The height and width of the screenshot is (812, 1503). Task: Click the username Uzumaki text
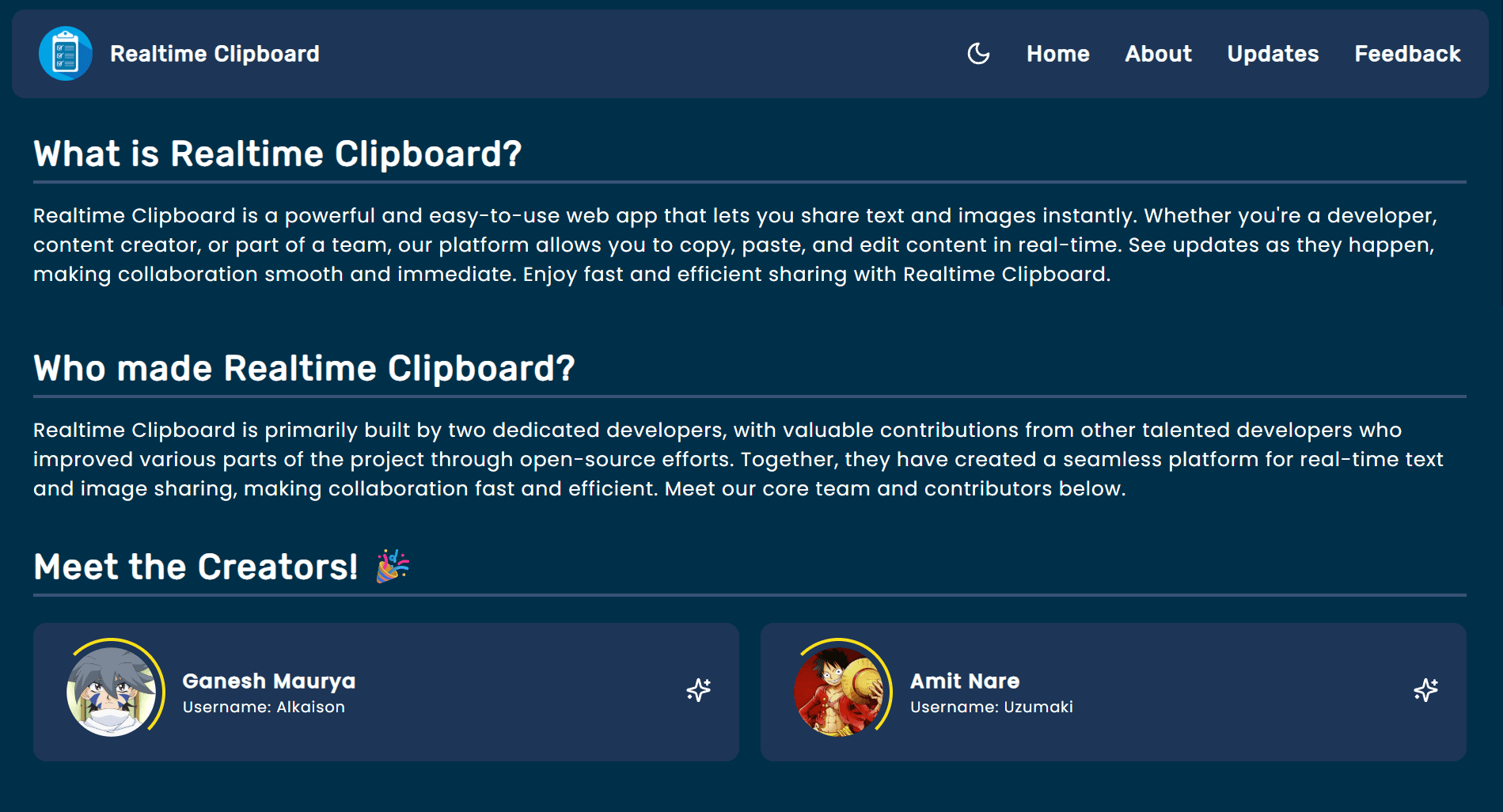pyautogui.click(x=991, y=707)
